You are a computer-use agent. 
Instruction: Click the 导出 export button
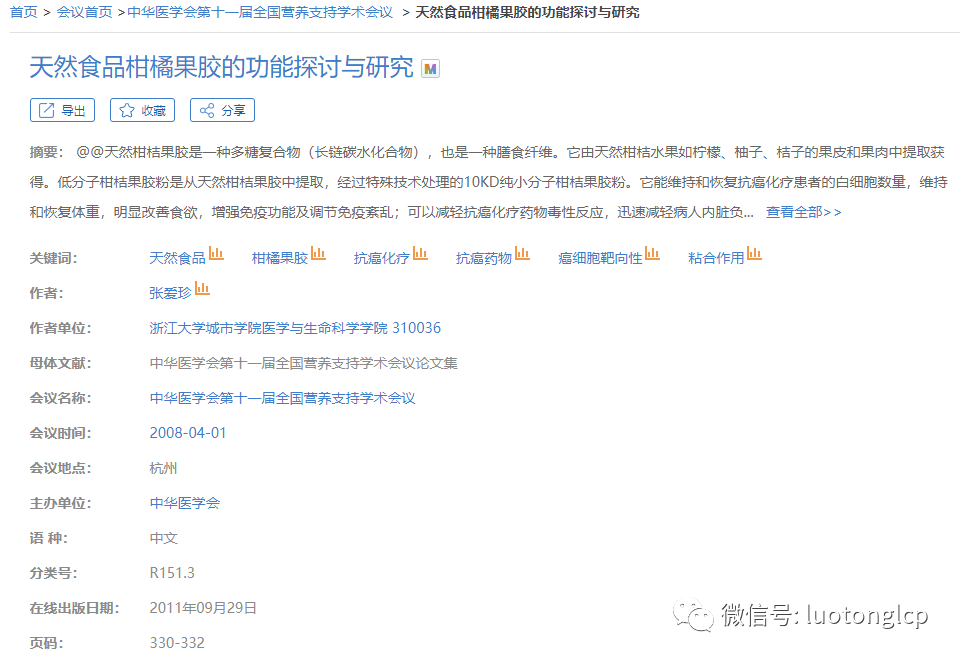click(x=62, y=110)
